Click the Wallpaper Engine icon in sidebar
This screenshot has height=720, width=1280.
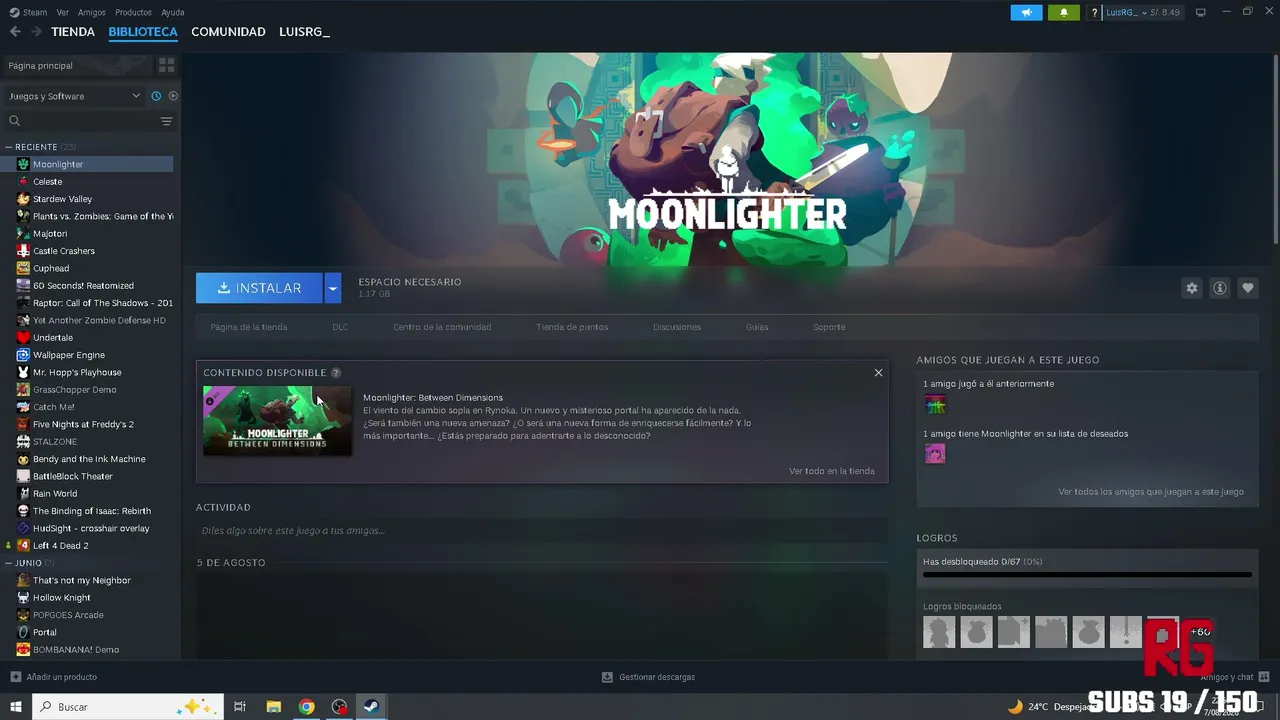pyautogui.click(x=23, y=355)
